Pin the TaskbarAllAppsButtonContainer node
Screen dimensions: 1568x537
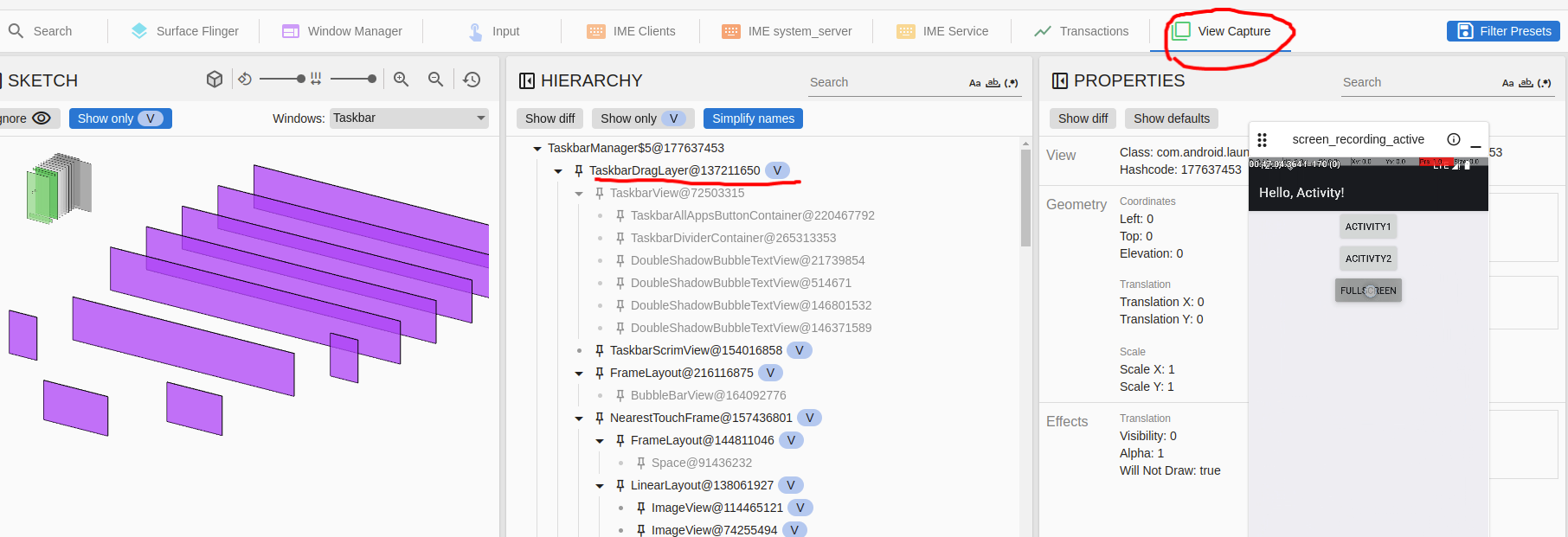coord(620,215)
